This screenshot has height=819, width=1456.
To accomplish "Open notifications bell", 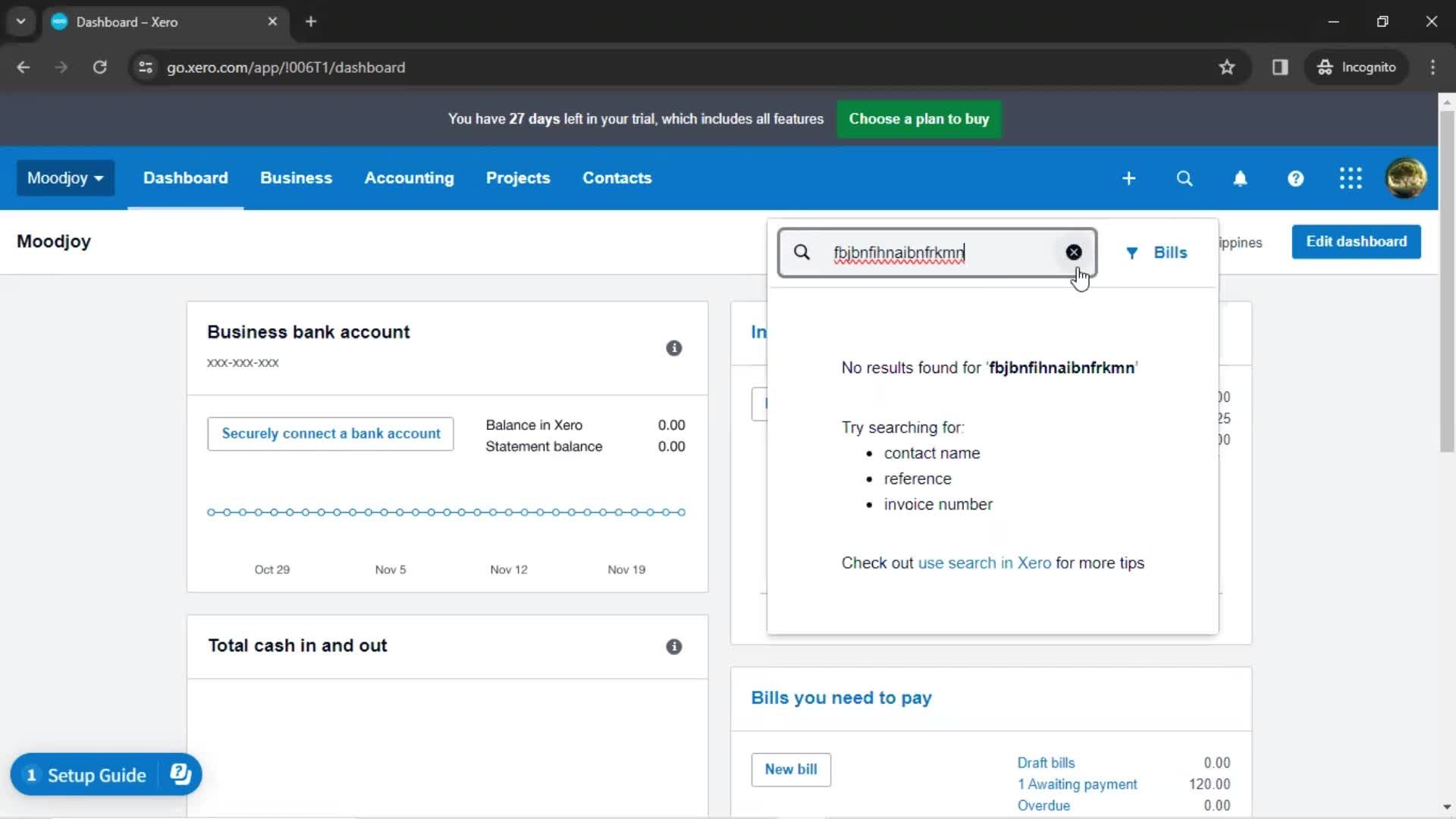I will 1240,178.
